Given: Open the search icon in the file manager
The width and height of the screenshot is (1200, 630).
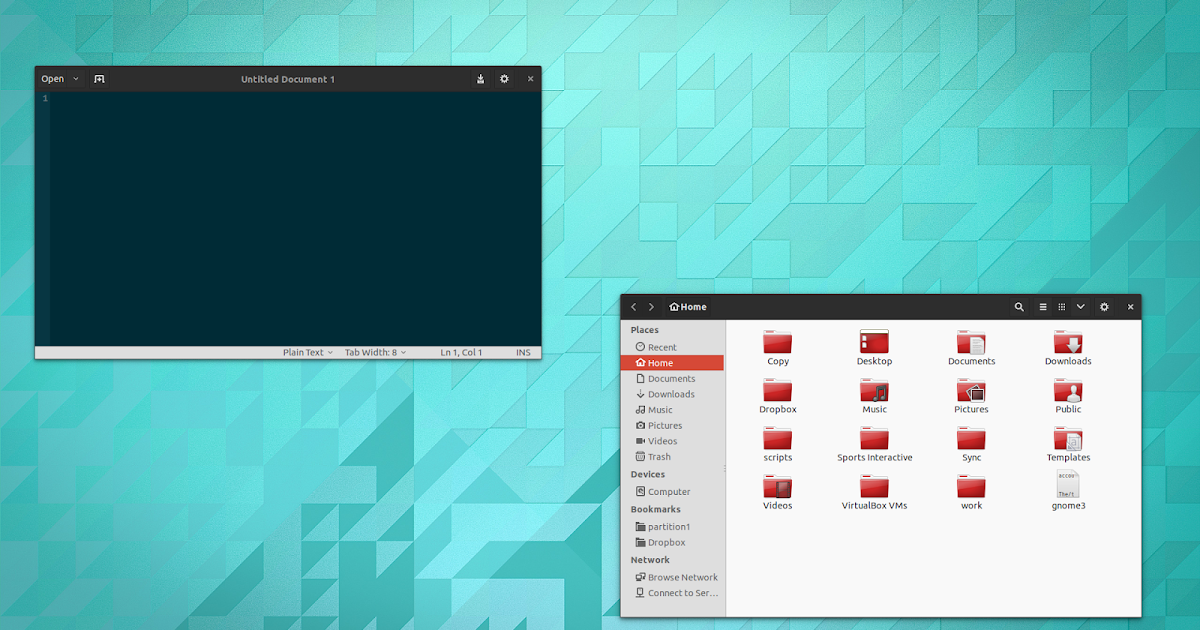Looking at the screenshot, I should (x=1019, y=307).
